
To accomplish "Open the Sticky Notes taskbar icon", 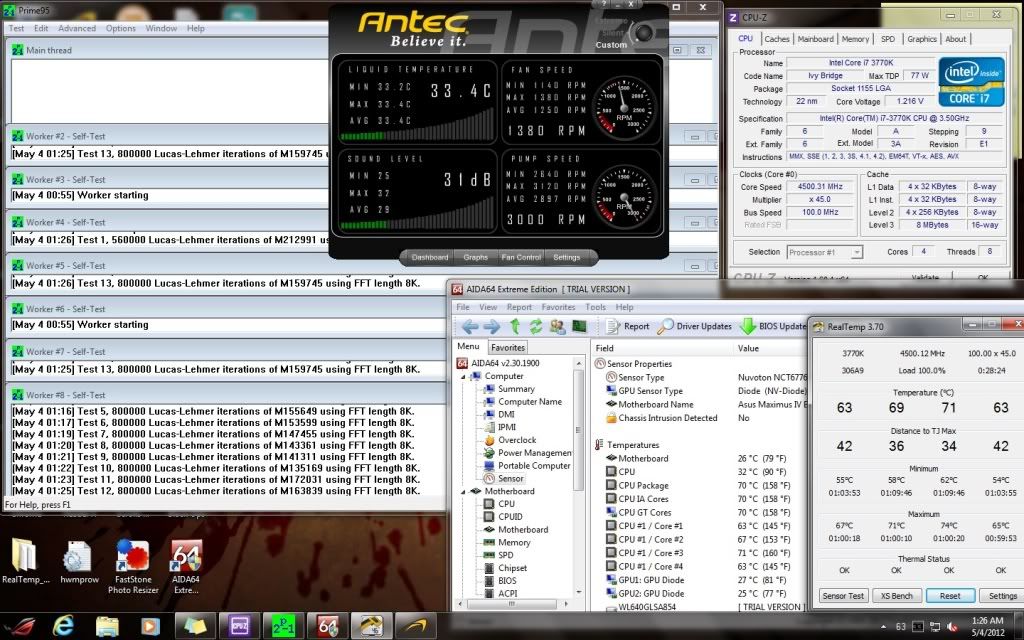I will pyautogui.click(x=195, y=627).
